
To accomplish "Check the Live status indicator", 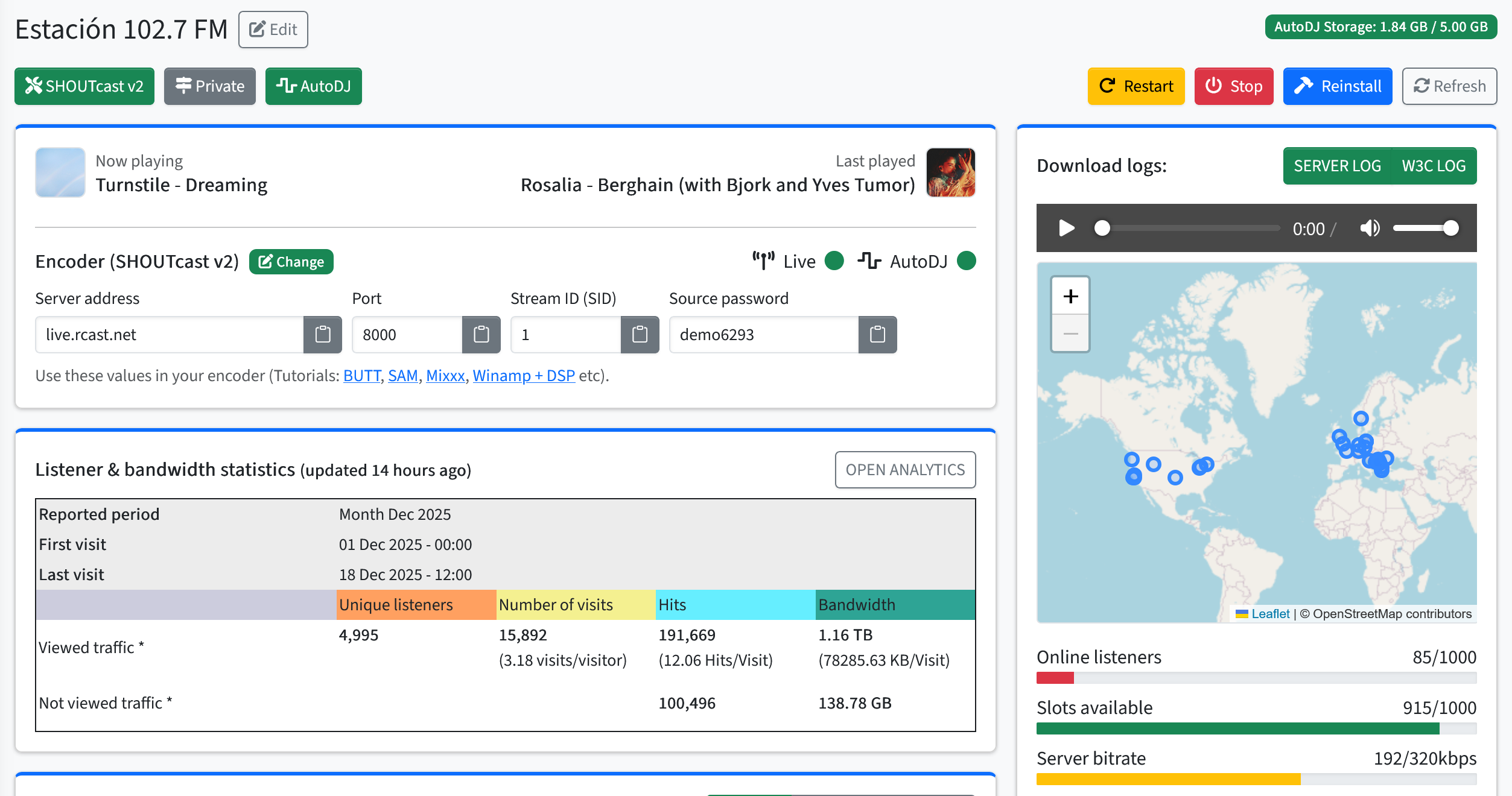I will pyautogui.click(x=834, y=261).
